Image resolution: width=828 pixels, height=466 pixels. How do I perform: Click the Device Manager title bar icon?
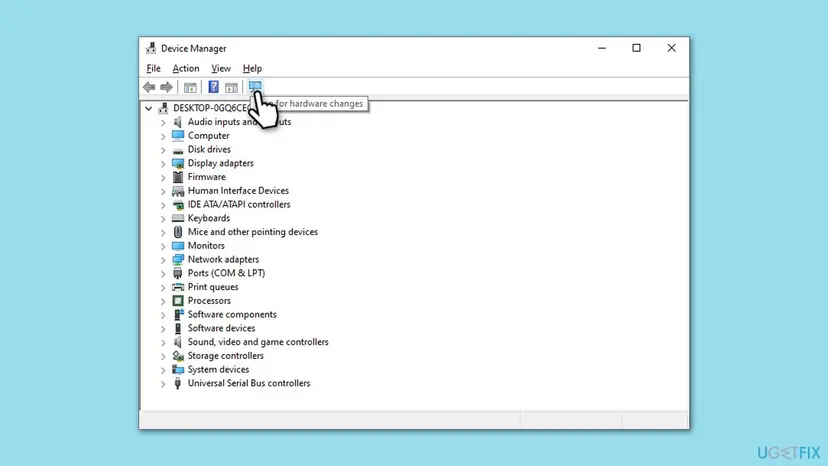[x=151, y=48]
